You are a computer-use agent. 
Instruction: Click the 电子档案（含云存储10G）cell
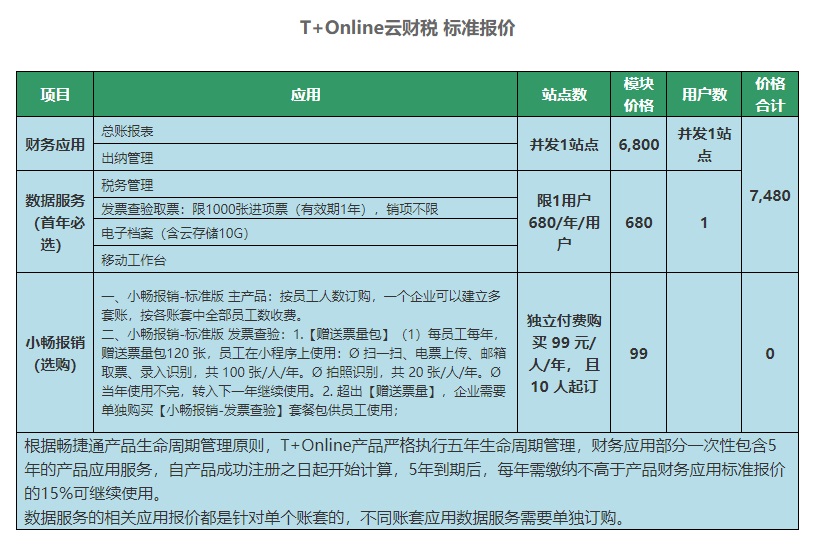(306, 232)
